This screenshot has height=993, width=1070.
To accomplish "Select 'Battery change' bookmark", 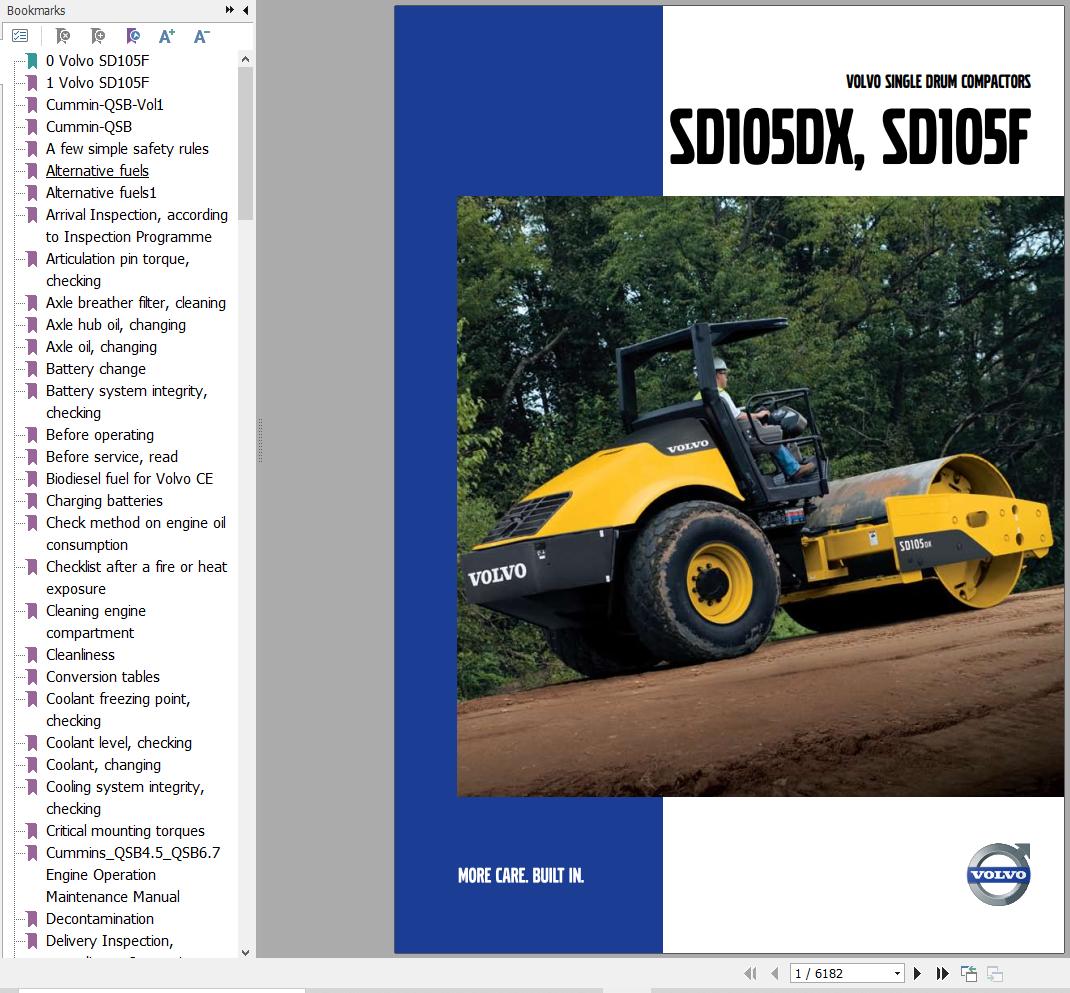I will [96, 369].
